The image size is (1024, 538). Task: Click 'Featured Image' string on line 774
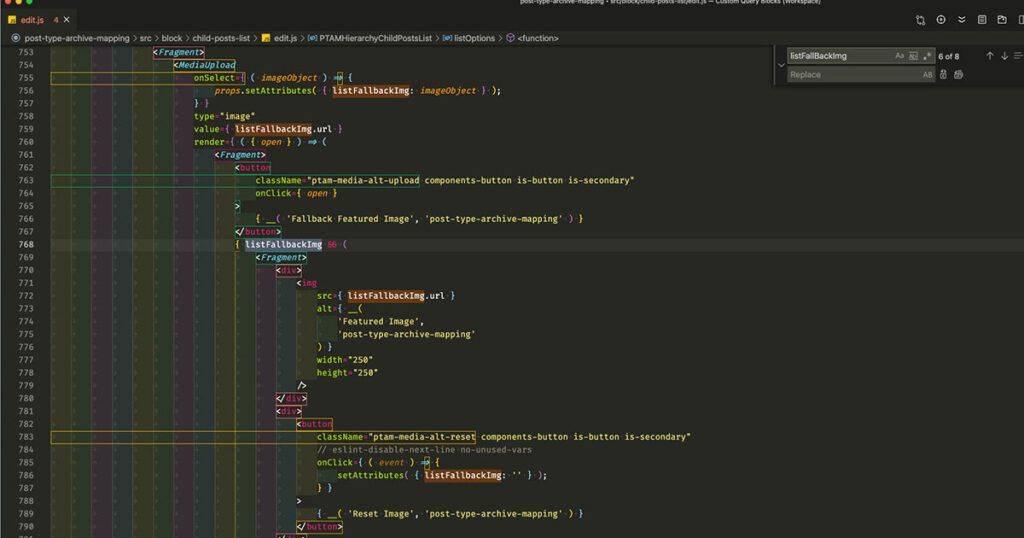[x=381, y=321]
